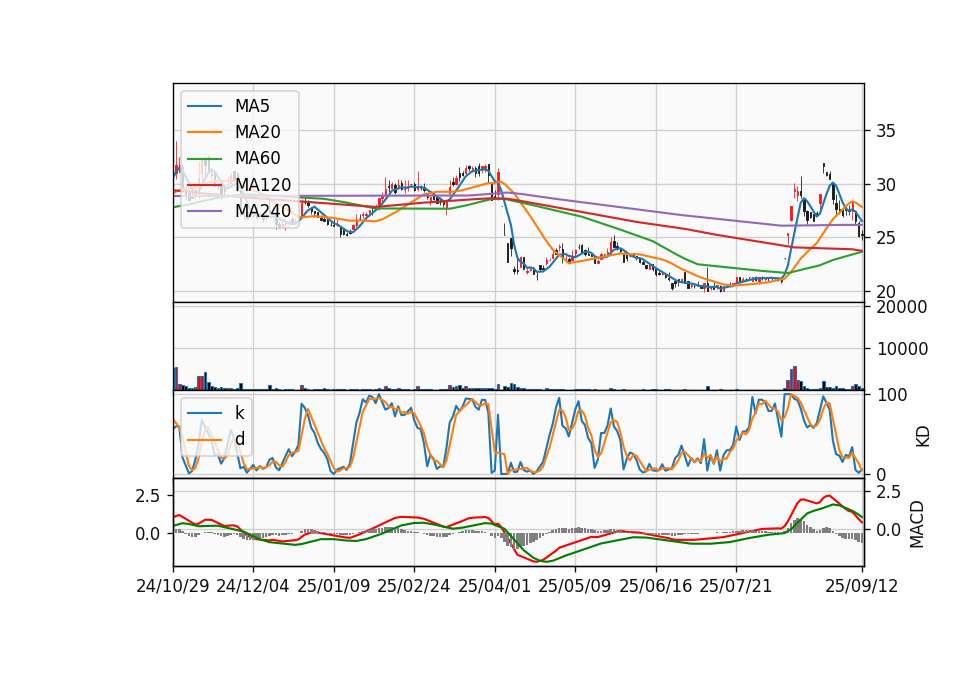The image size is (960, 690).
Task: Click the price axis value 30
Action: 885,184
